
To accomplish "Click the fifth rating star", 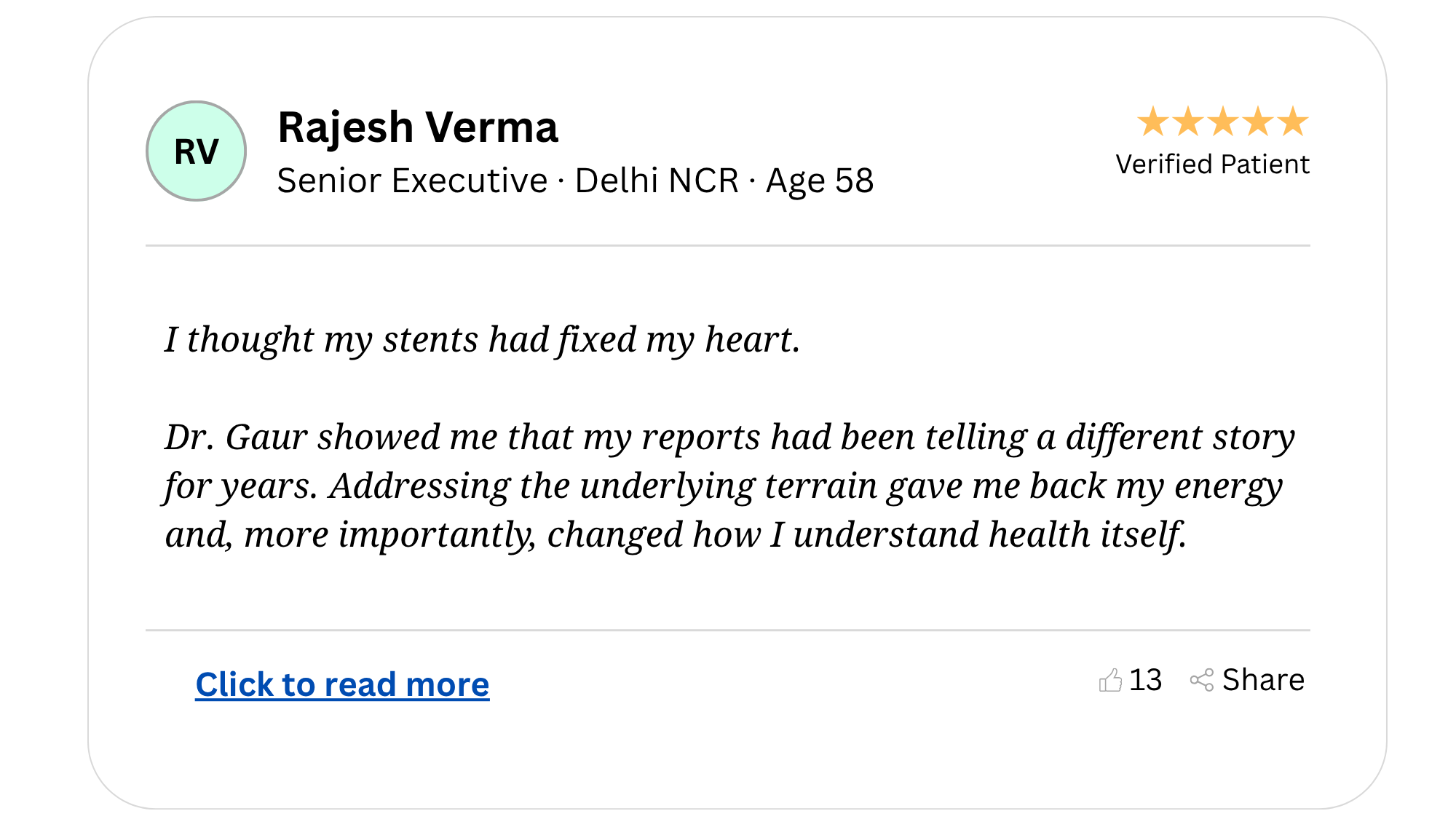I will [1293, 122].
